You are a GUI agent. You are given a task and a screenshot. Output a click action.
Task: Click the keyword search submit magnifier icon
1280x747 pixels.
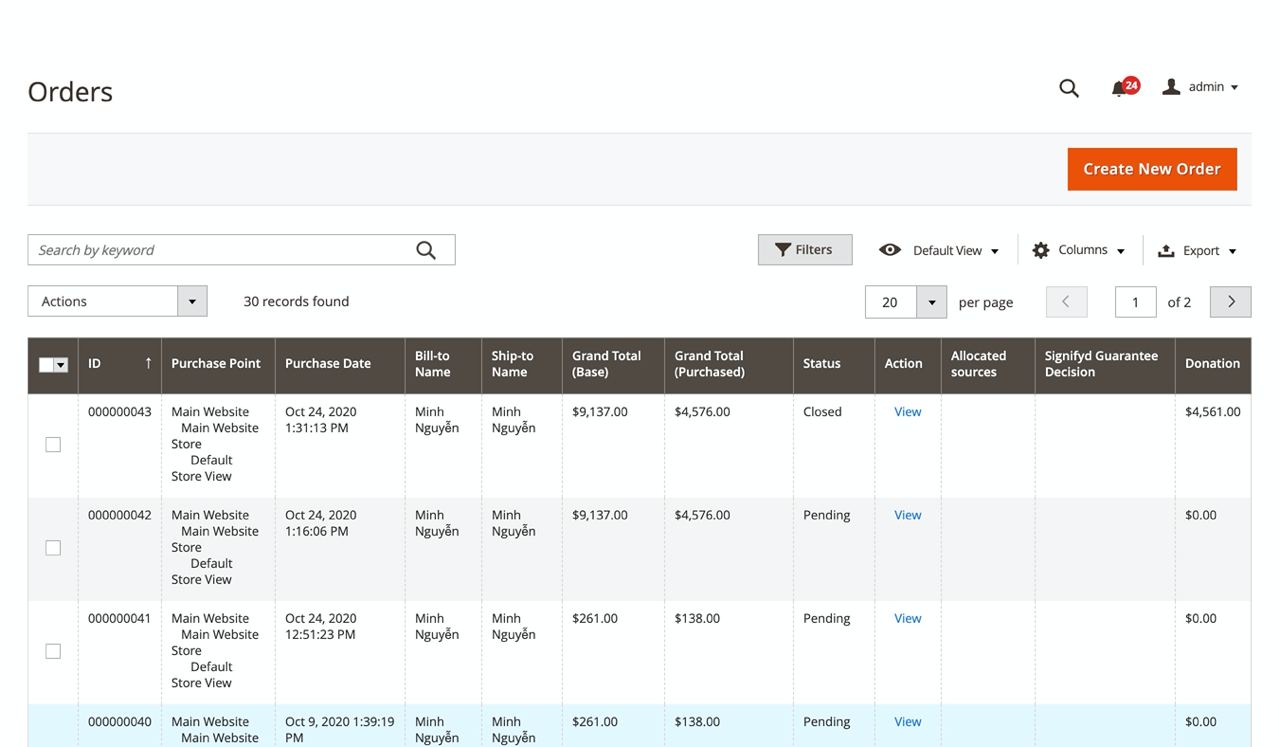(x=426, y=250)
